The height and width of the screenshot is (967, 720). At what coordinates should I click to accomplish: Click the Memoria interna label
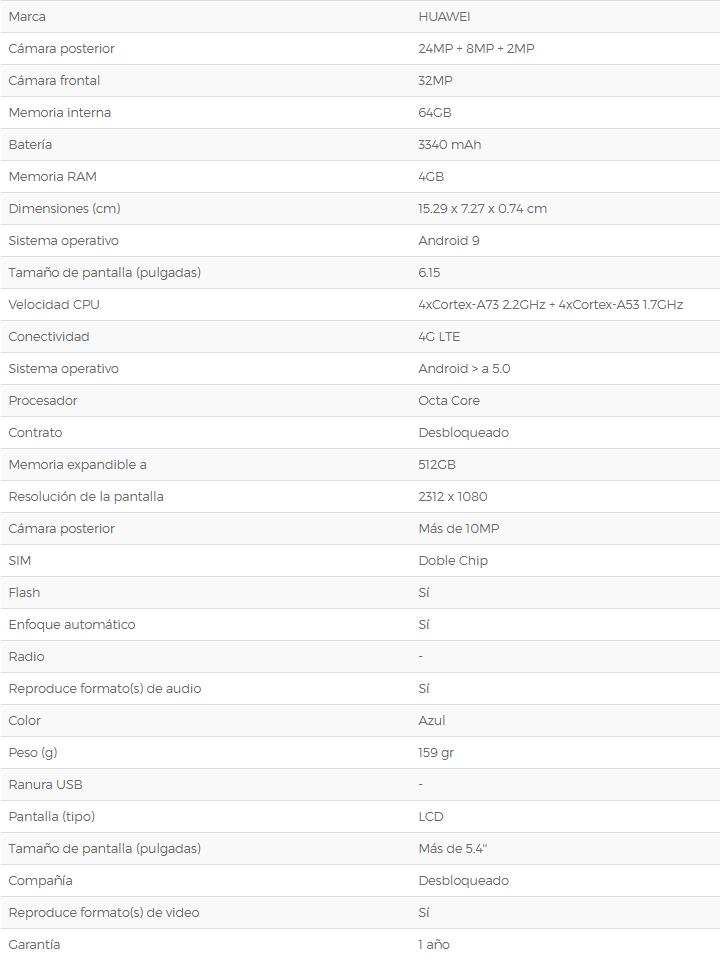pos(60,113)
